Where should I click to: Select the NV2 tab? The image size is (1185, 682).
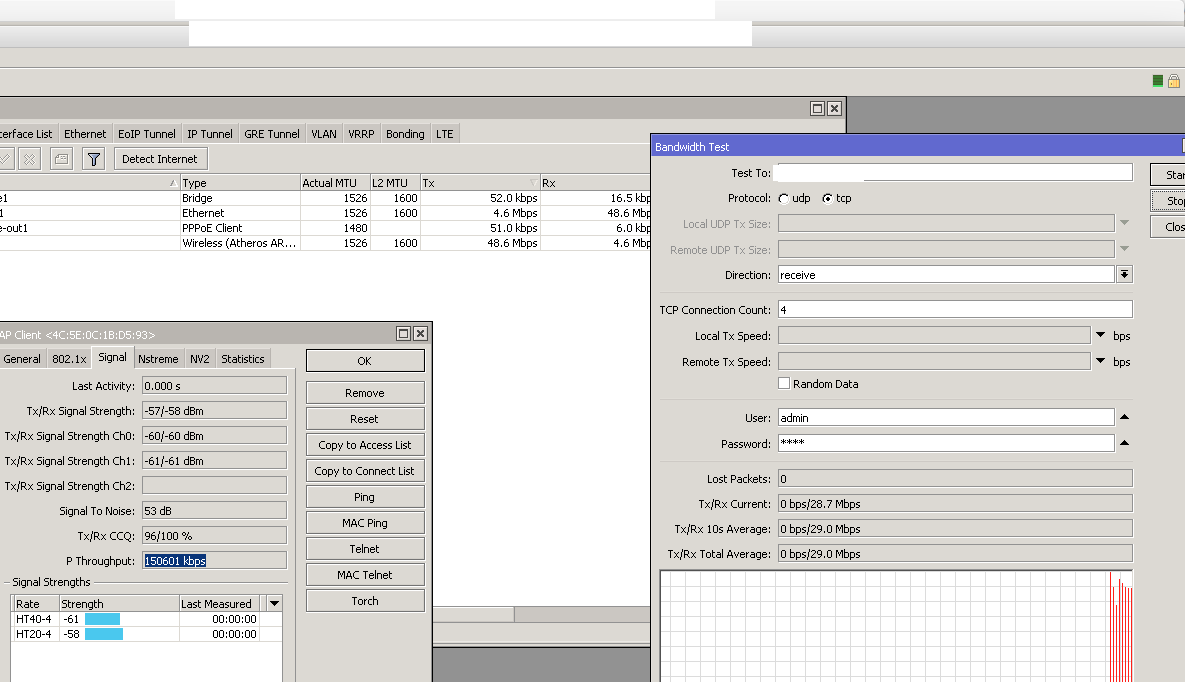point(200,359)
